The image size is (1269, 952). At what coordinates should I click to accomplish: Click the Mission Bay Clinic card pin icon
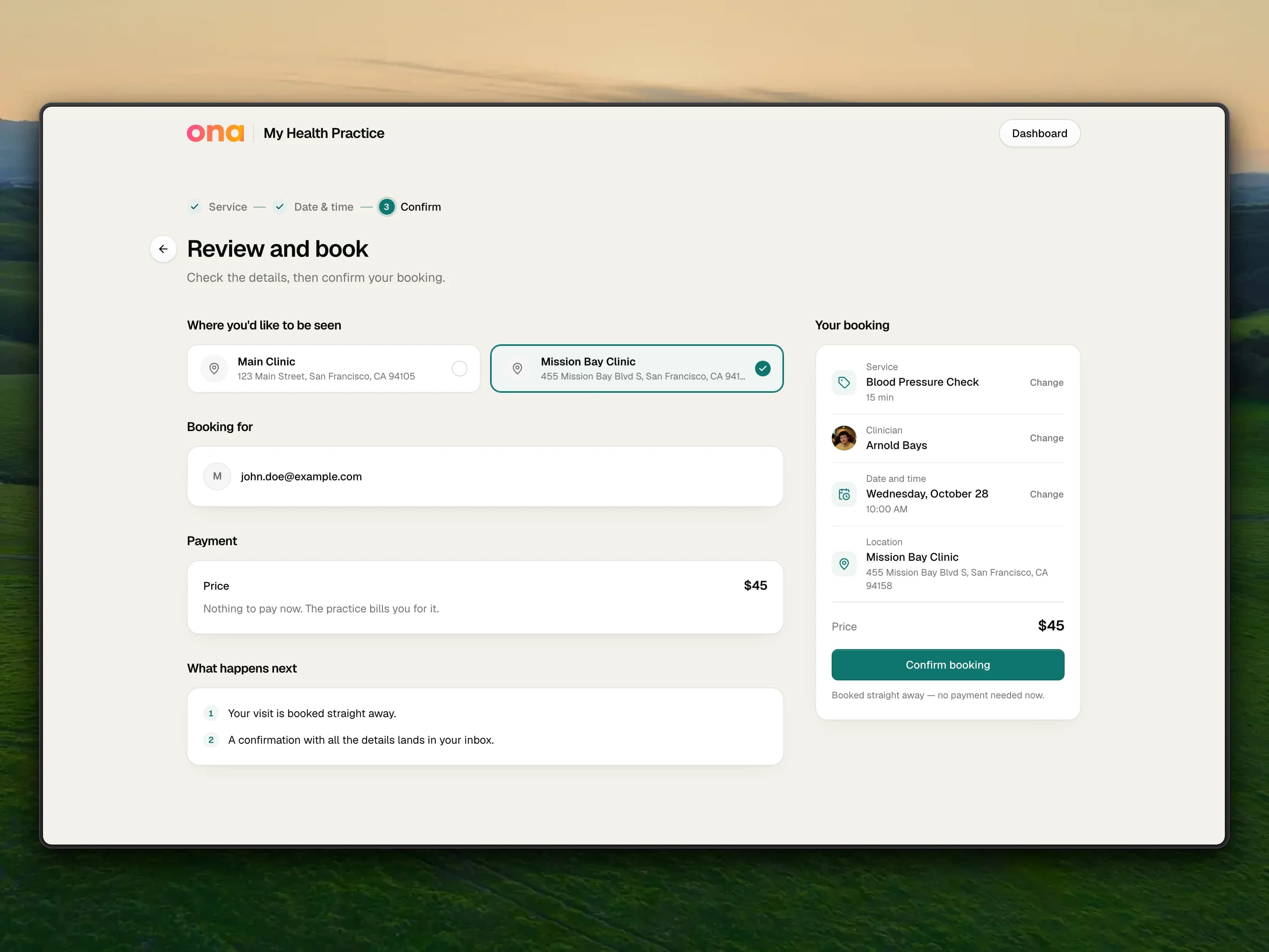point(517,368)
